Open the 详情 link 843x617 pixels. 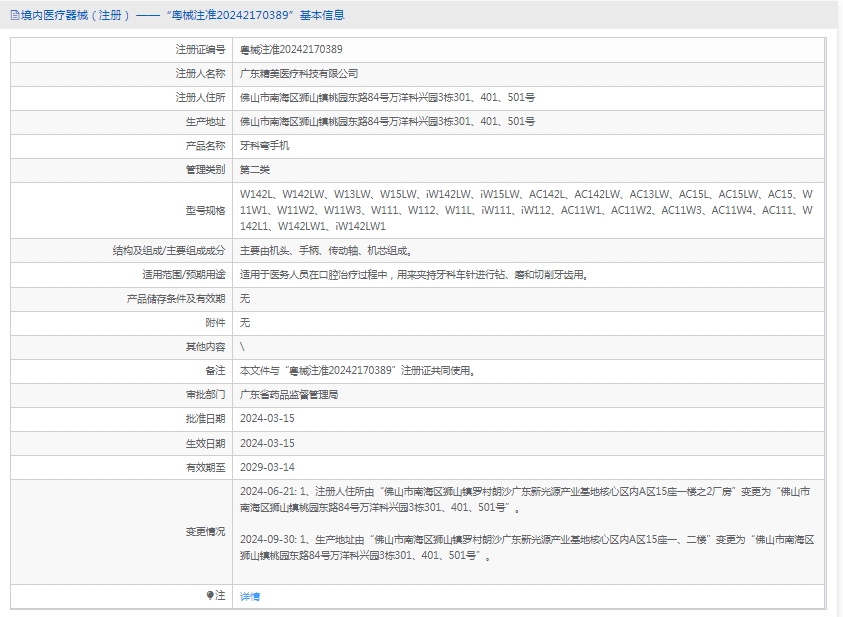pyautogui.click(x=250, y=596)
